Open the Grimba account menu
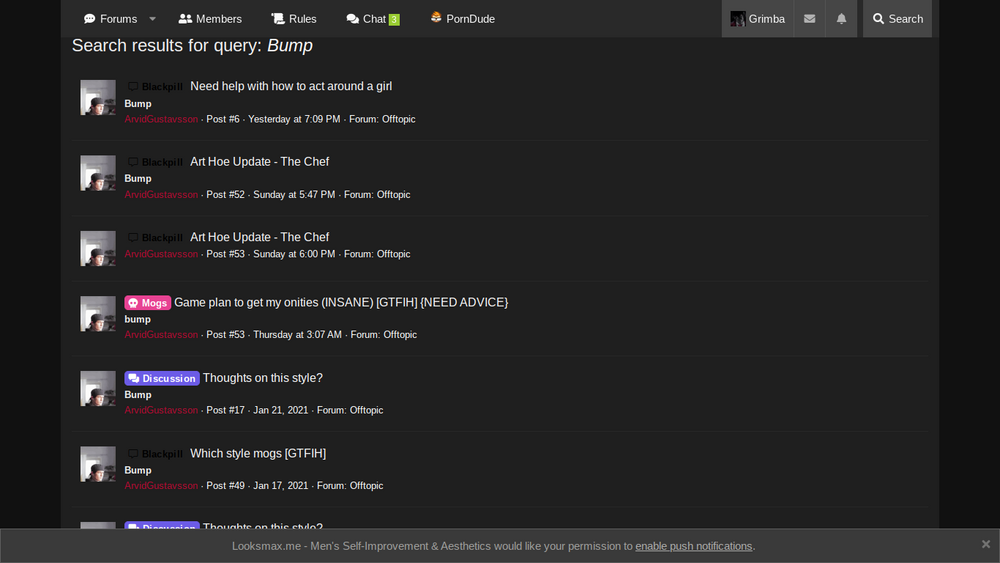This screenshot has width=1000, height=563. tap(757, 19)
